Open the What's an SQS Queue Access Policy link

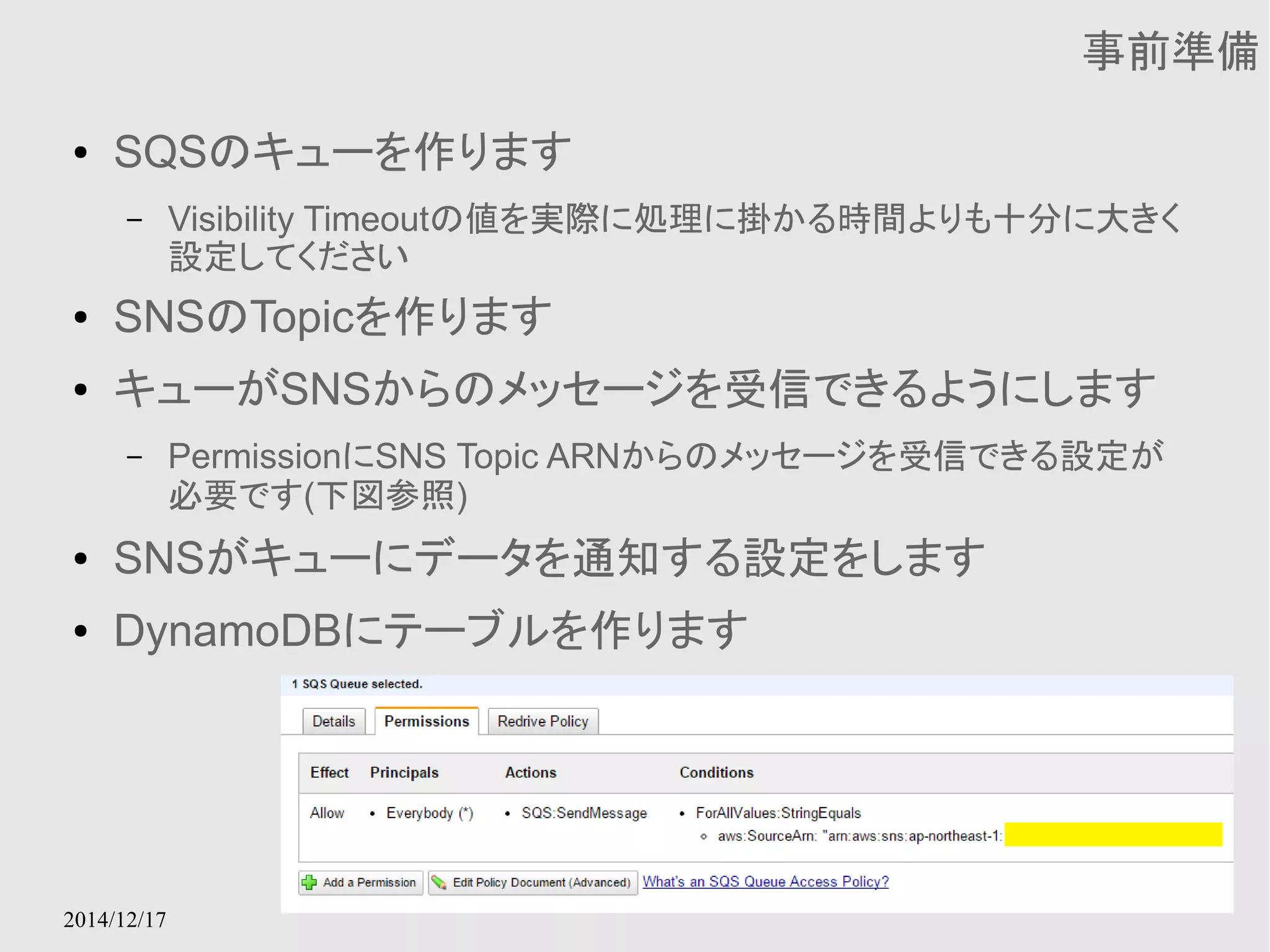click(765, 881)
